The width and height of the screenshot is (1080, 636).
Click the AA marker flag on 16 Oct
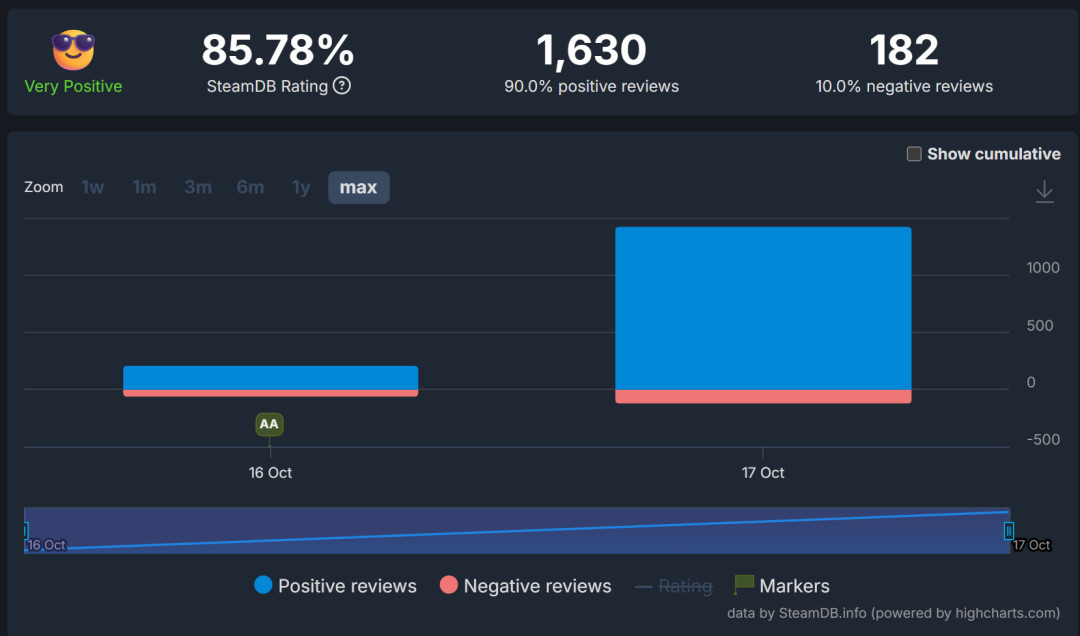tap(269, 424)
